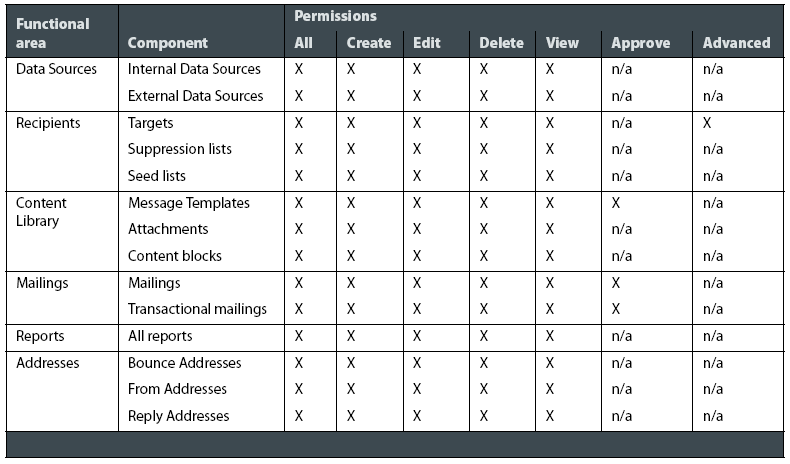
Task: Click the Component column header
Action: tap(167, 43)
